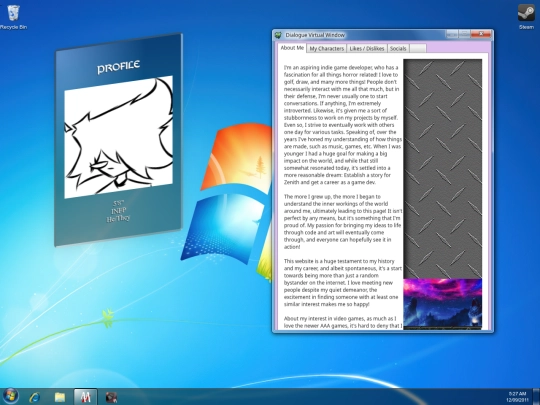Minimize the Dialogue Virtual Window
Screen dimensions: 540x405
click(451, 34)
